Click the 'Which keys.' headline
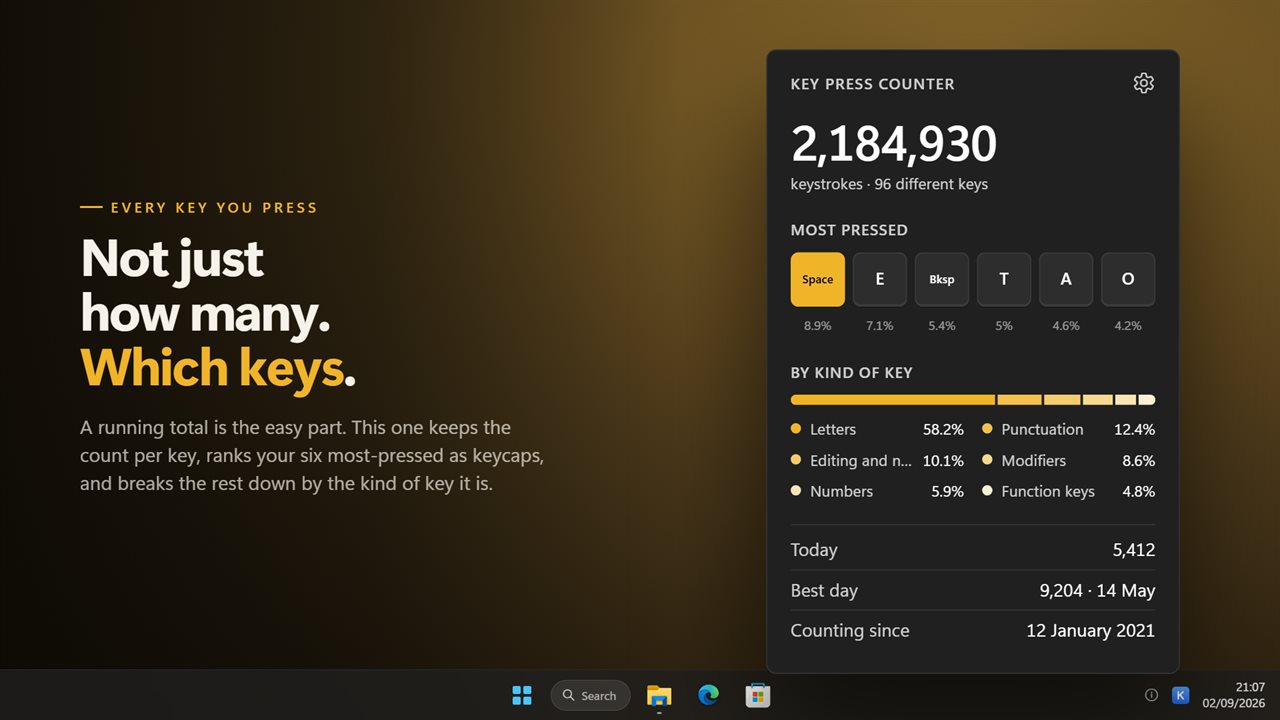This screenshot has width=1280, height=720. [218, 367]
